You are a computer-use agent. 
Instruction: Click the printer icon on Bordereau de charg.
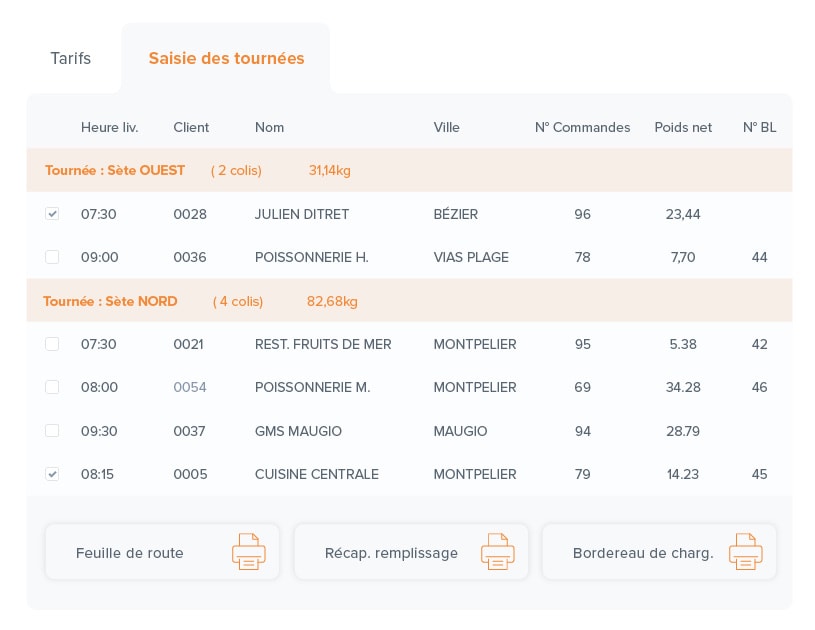[745, 551]
